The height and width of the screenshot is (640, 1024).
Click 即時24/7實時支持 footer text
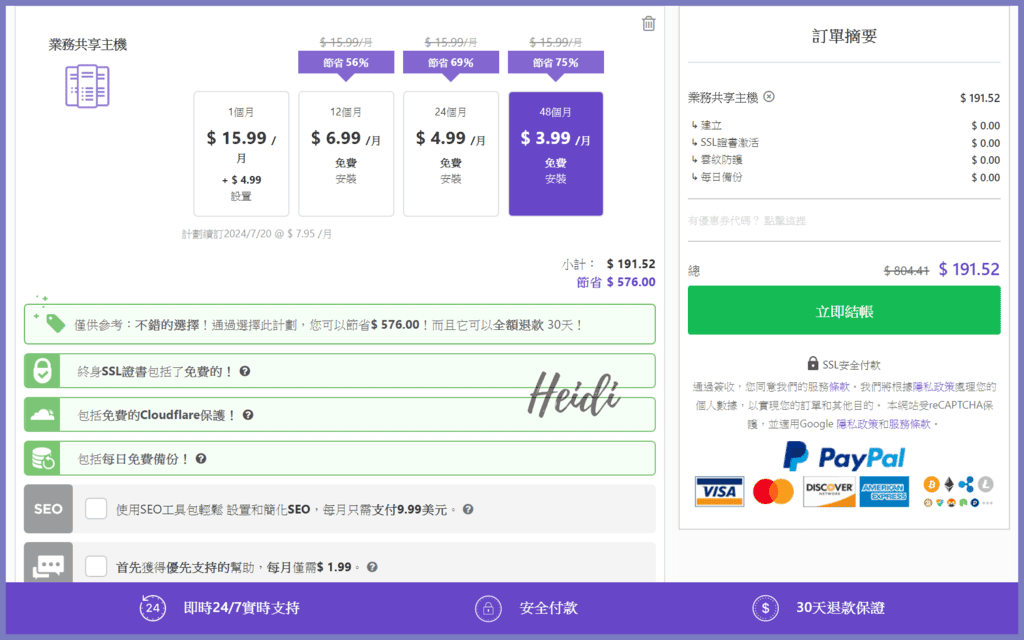[x=242, y=608]
